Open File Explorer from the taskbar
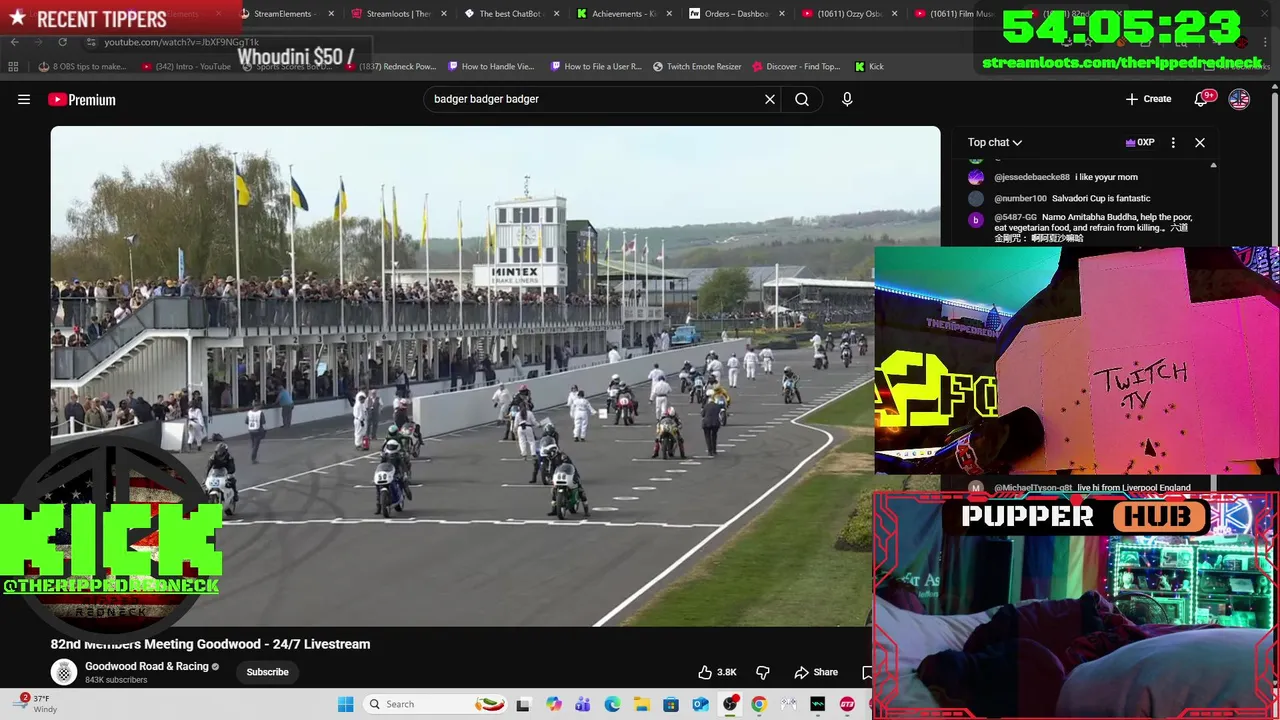The image size is (1280, 720). [641, 704]
